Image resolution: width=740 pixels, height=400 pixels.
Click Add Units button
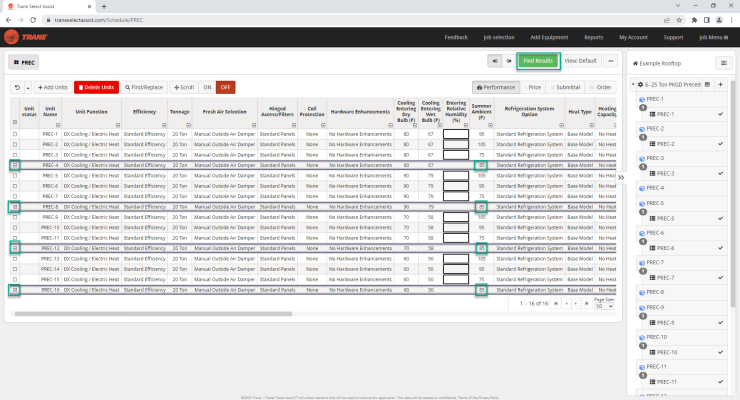click(53, 87)
